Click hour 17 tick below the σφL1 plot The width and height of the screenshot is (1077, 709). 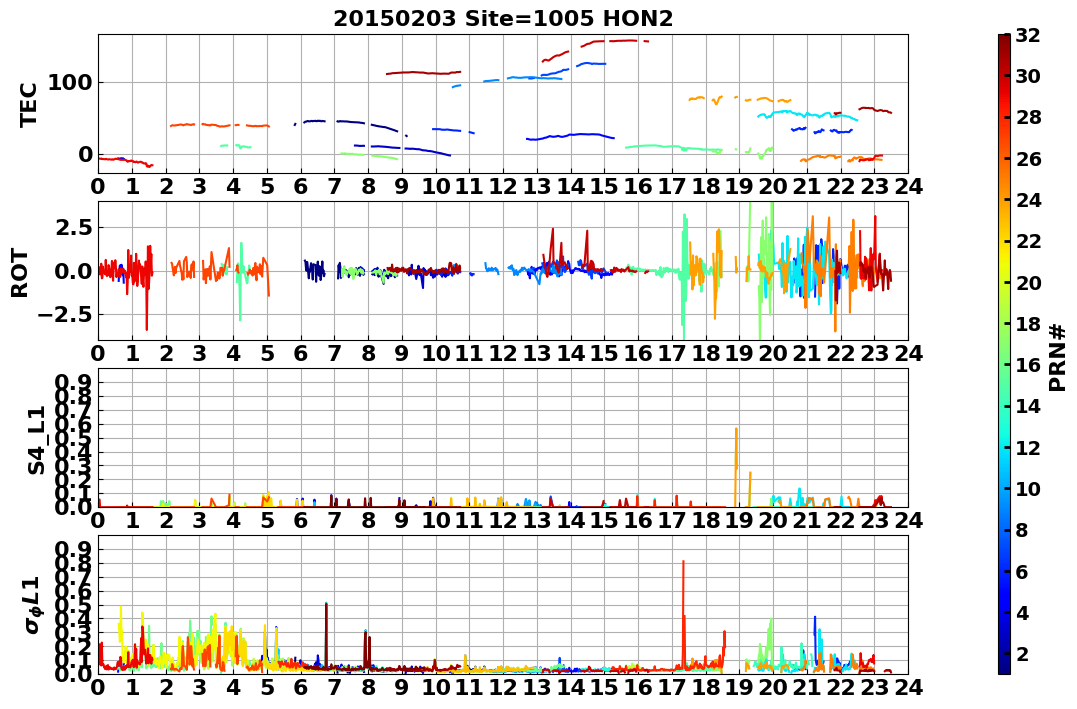point(672,687)
